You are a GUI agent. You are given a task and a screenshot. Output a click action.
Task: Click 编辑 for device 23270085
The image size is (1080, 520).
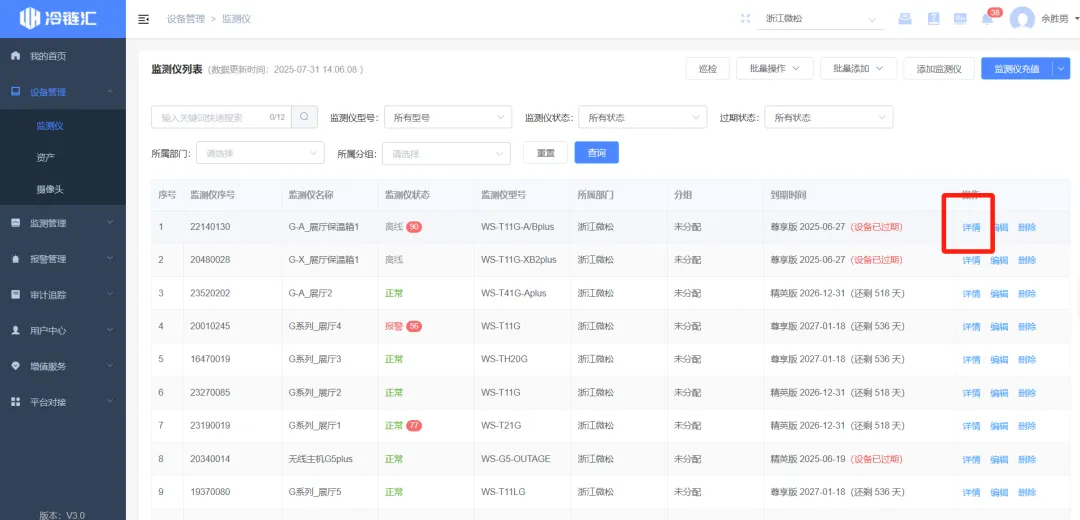[999, 393]
